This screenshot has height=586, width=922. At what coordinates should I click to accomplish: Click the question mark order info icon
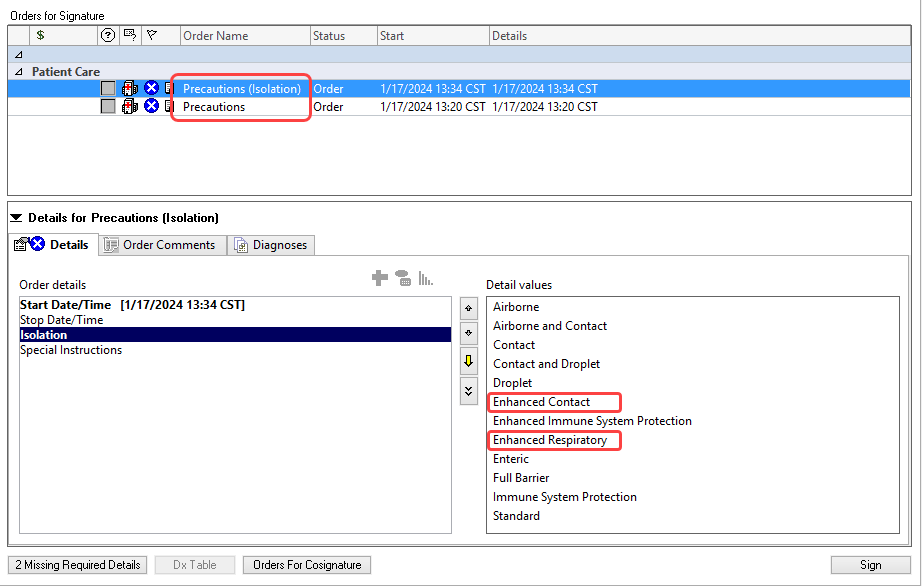[107, 35]
